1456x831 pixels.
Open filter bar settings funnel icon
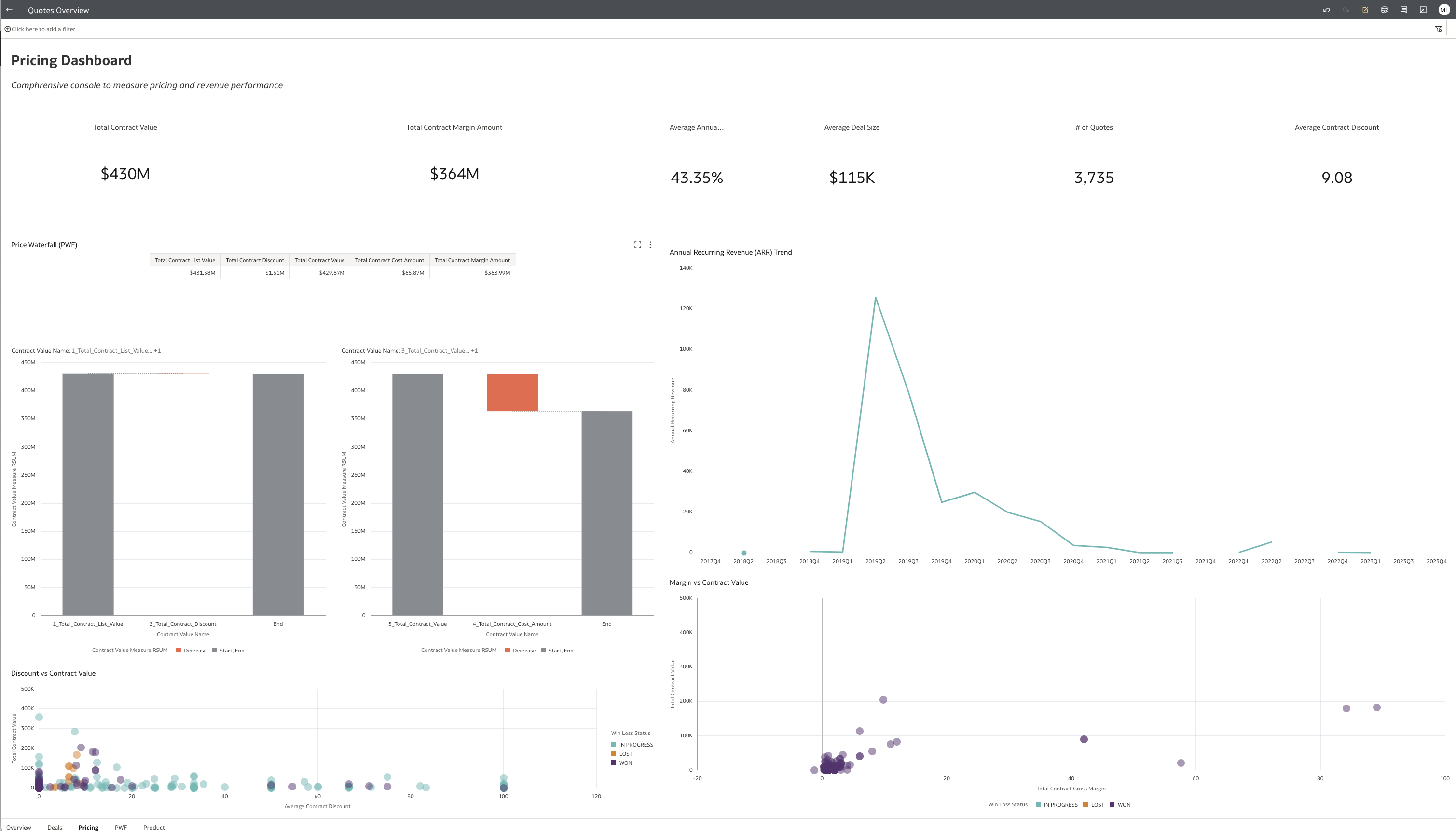tap(1438, 29)
